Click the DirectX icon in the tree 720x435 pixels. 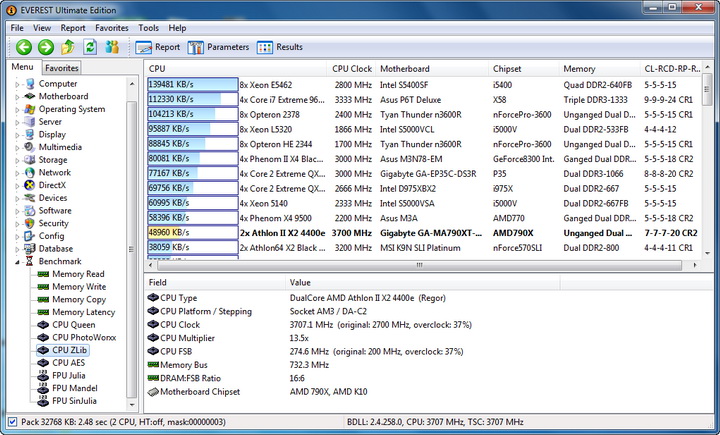[x=30, y=185]
